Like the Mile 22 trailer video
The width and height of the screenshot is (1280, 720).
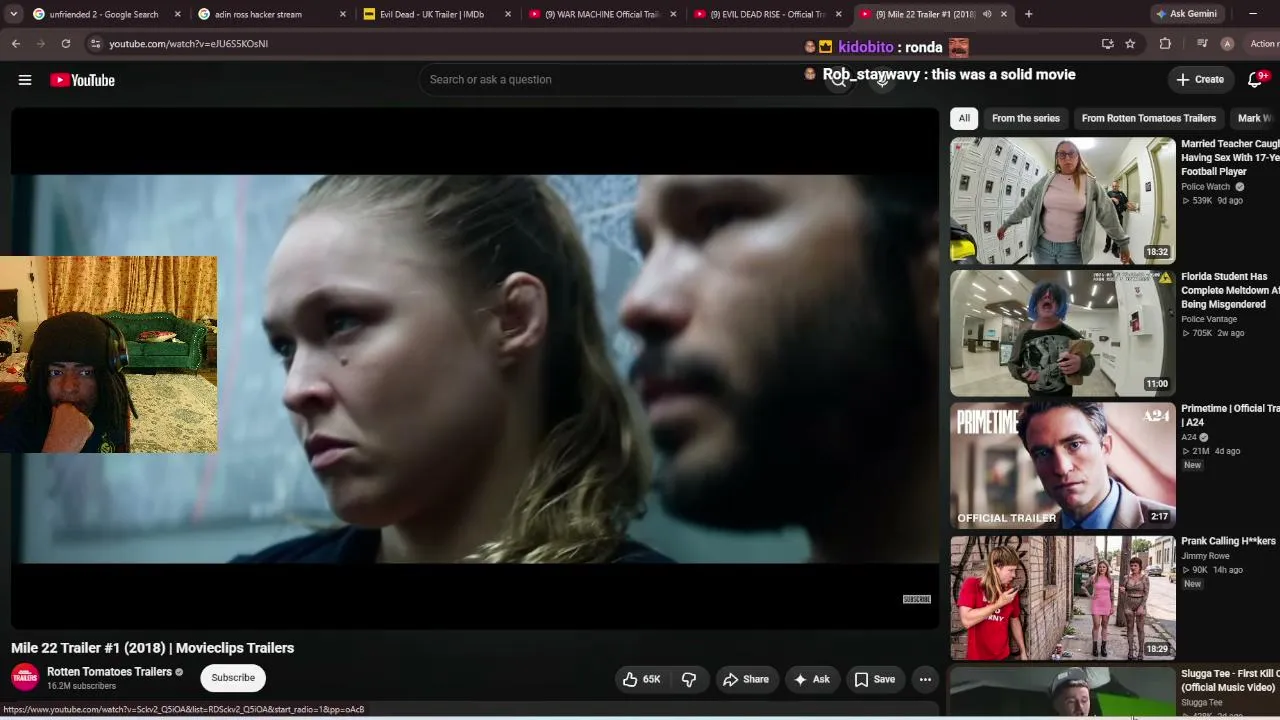coord(641,680)
